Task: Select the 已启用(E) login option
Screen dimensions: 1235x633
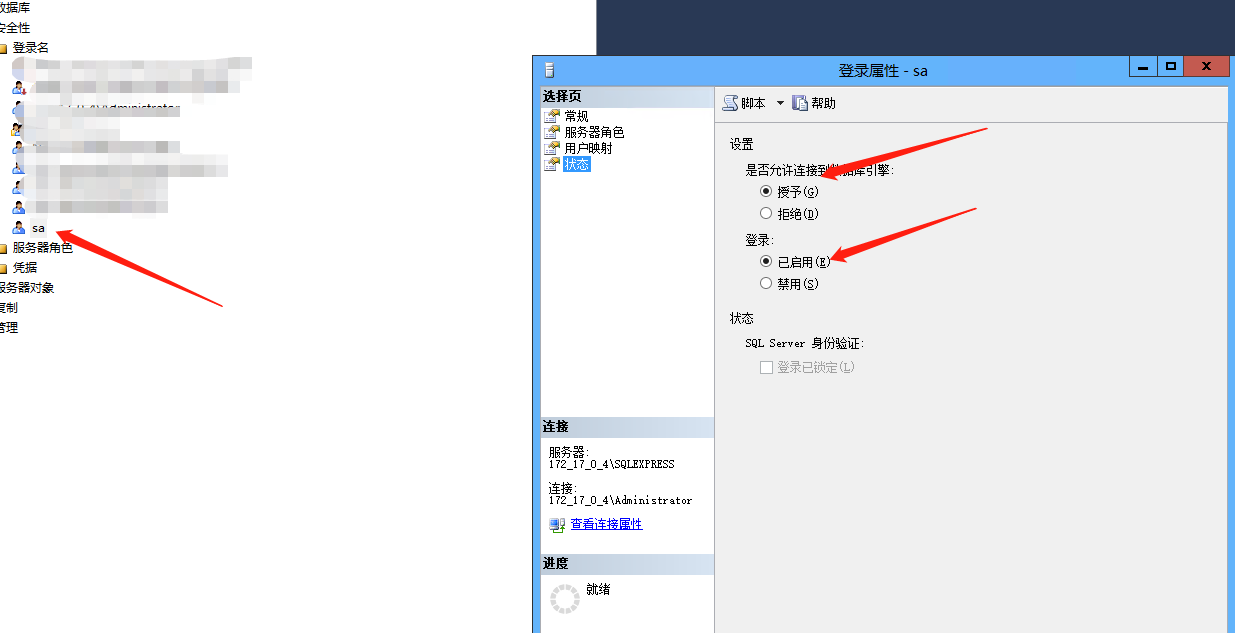Action: tap(766, 261)
